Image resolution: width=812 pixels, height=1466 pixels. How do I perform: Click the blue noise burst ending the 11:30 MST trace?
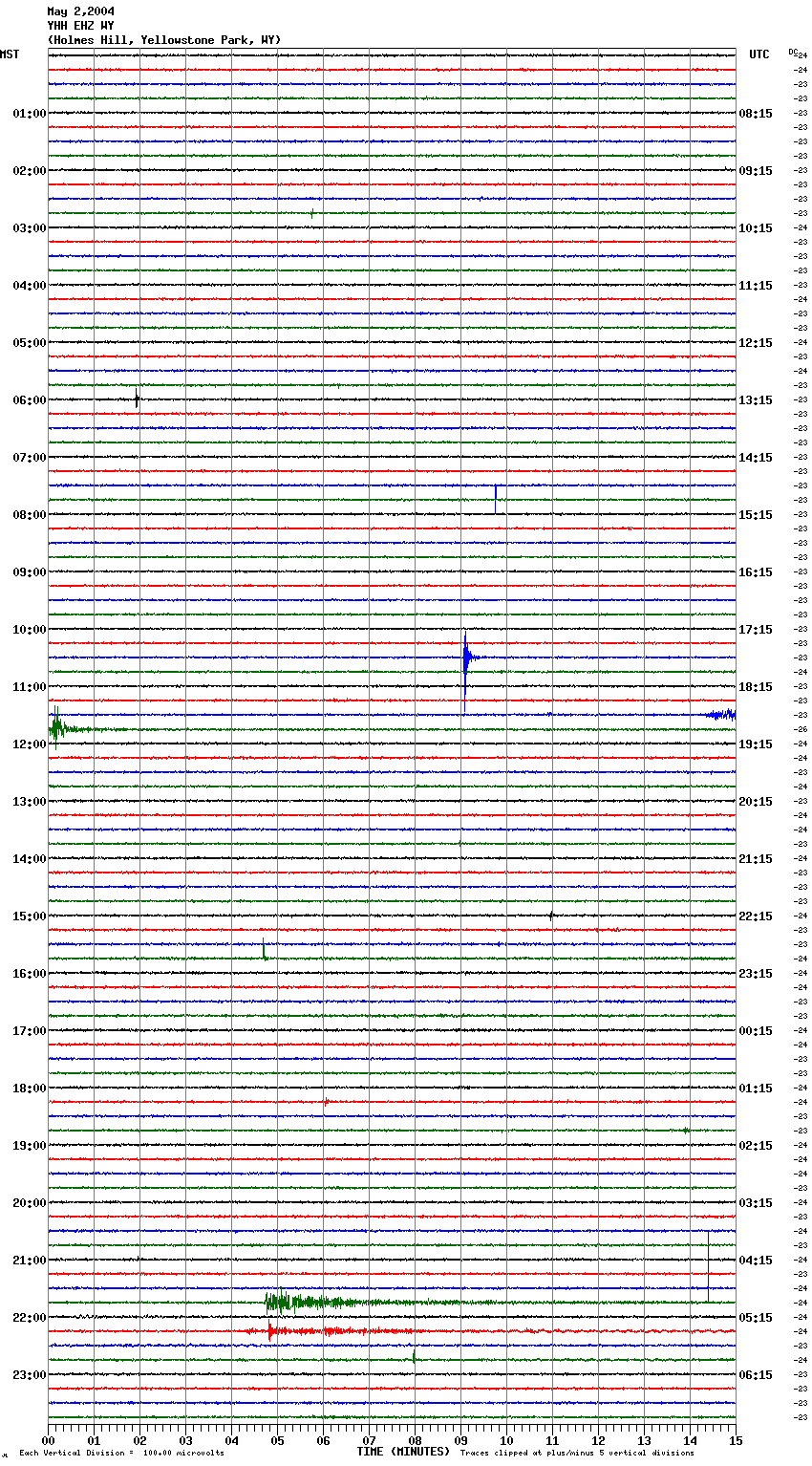(720, 714)
